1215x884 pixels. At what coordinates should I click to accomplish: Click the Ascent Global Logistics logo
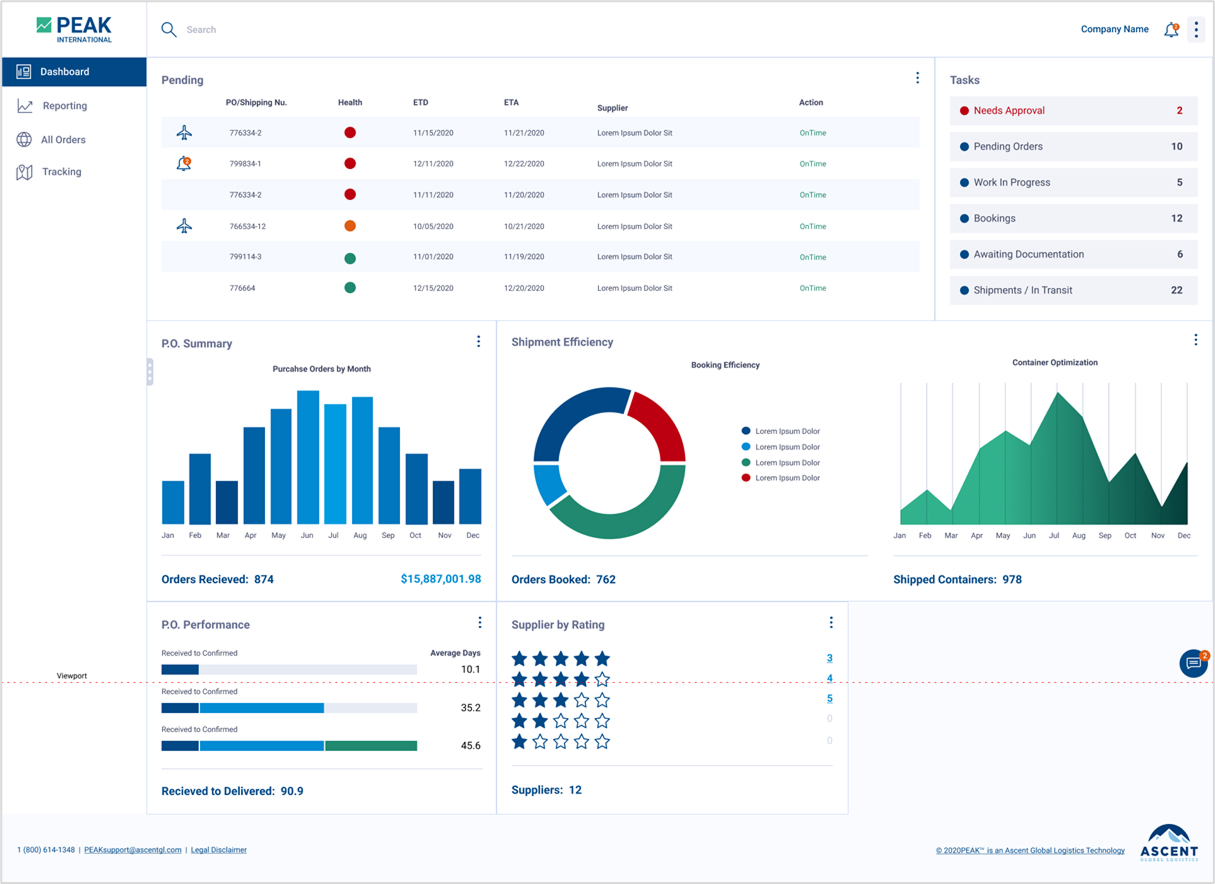tap(1169, 842)
